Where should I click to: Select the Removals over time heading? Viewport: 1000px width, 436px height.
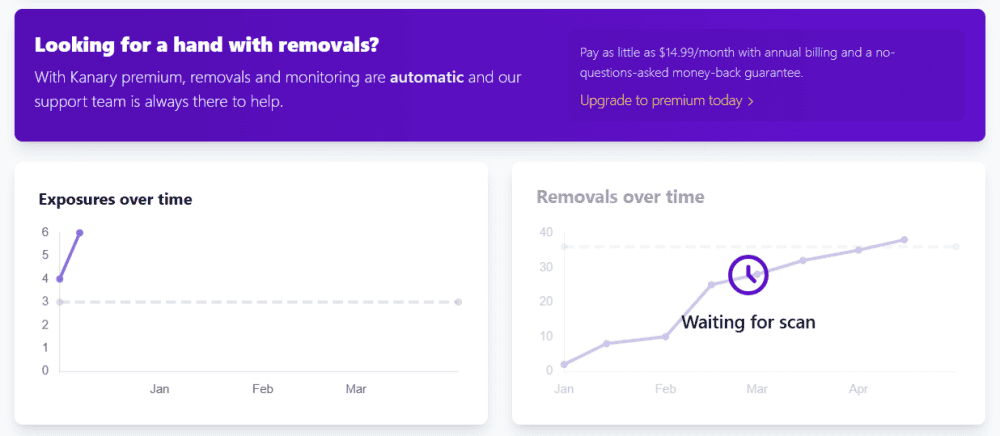pyautogui.click(x=620, y=197)
